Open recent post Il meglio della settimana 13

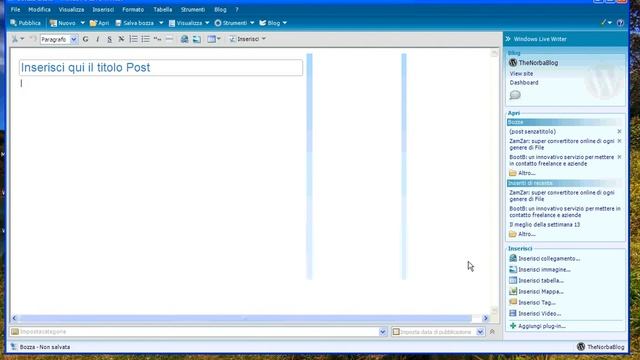point(544,225)
